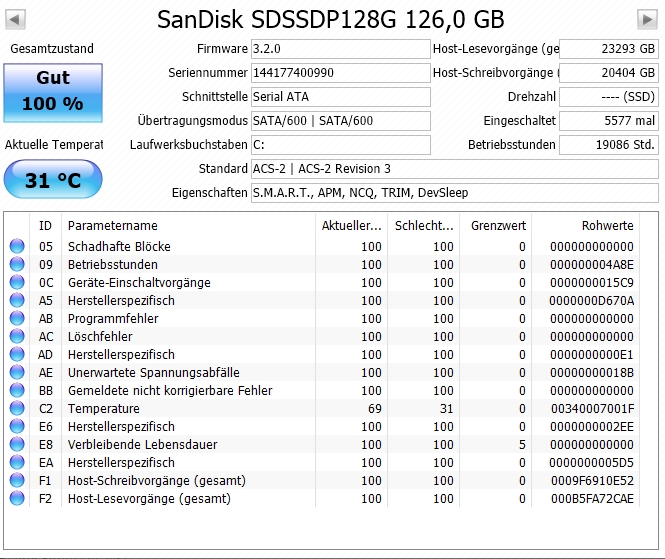
Task: Click status icon for Schadhafte Blöcke row
Action: [17, 246]
